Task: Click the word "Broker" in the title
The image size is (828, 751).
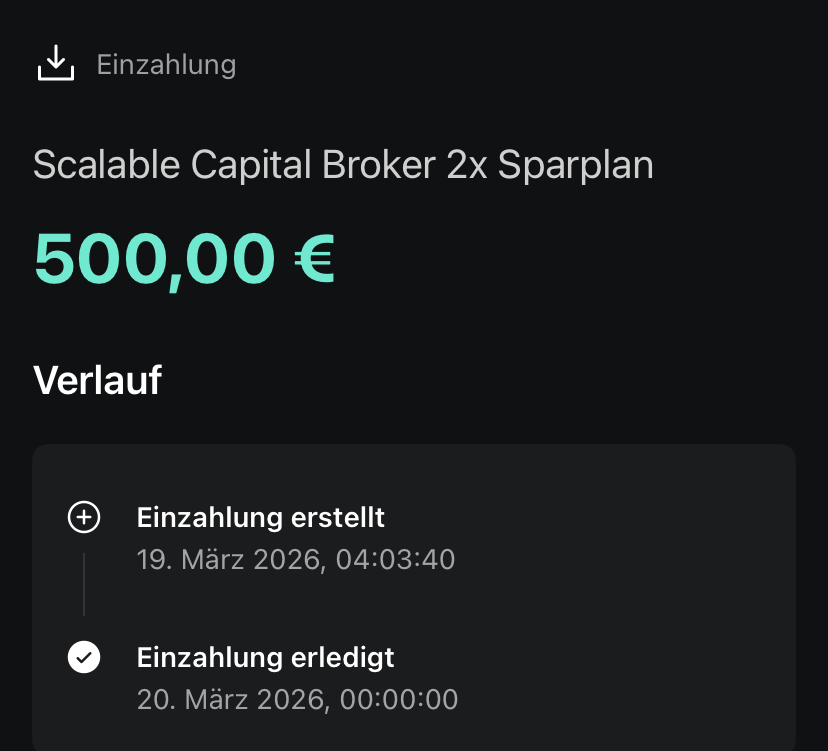Action: pyautogui.click(x=379, y=164)
